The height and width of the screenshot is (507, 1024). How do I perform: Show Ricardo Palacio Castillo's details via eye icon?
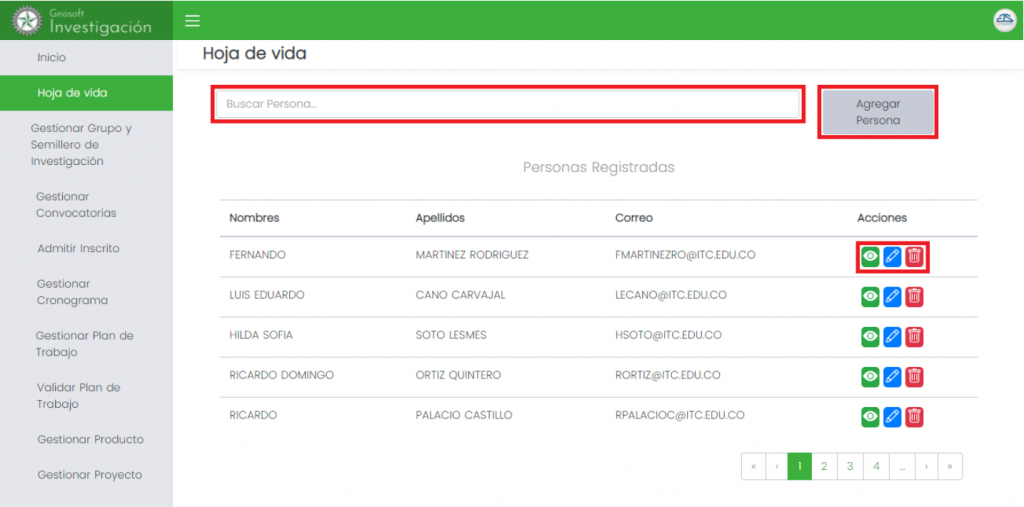(870, 417)
